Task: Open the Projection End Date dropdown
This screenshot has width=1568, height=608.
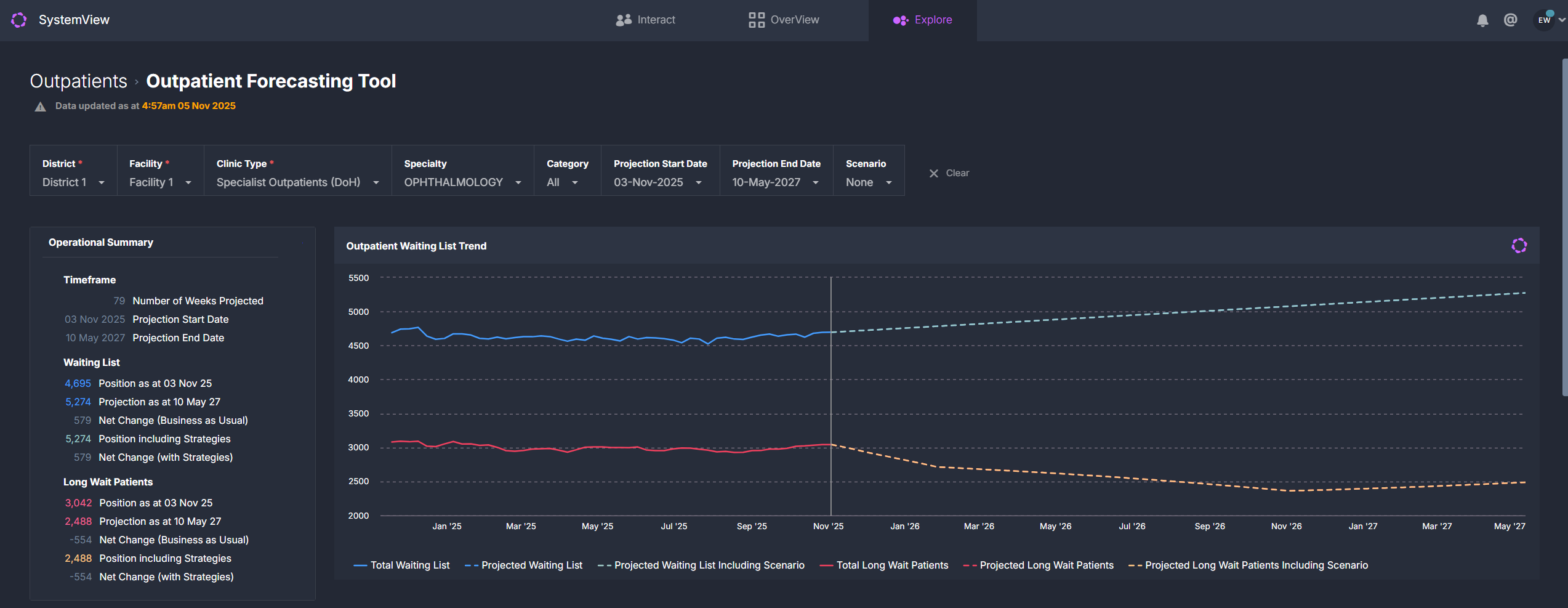Action: (775, 182)
